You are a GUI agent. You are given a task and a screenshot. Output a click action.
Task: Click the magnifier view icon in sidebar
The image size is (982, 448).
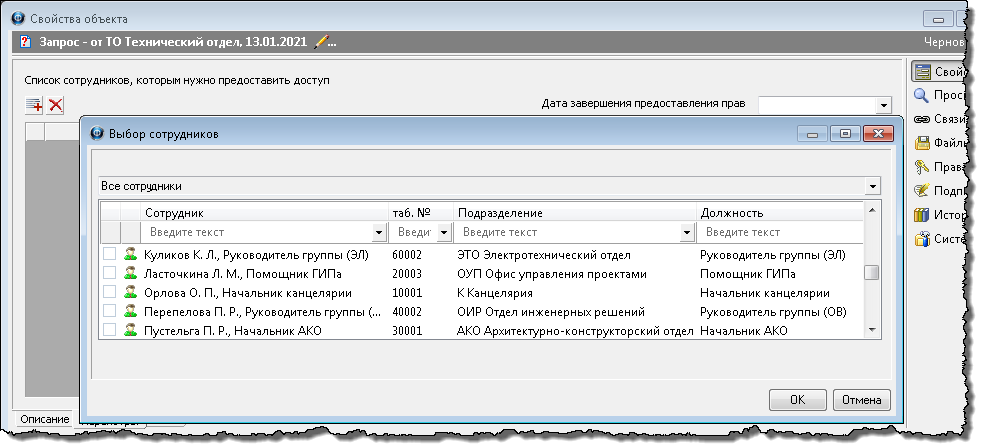pos(921,95)
